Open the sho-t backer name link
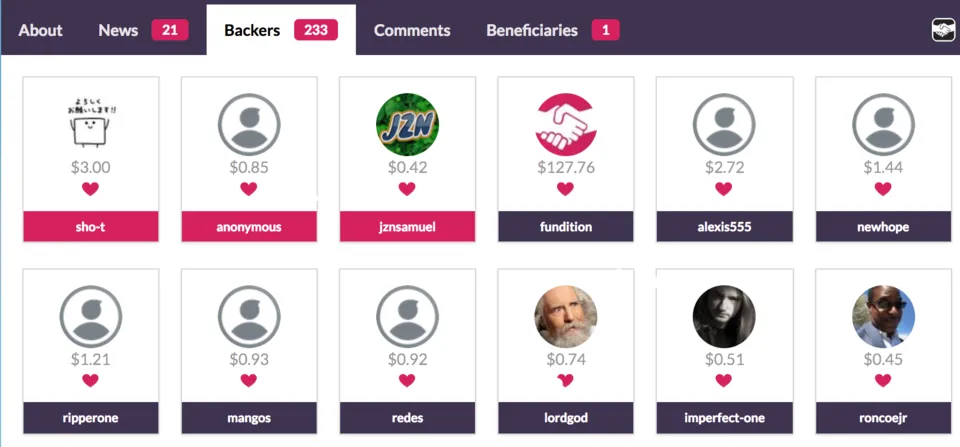The width and height of the screenshot is (960, 447). click(x=91, y=227)
